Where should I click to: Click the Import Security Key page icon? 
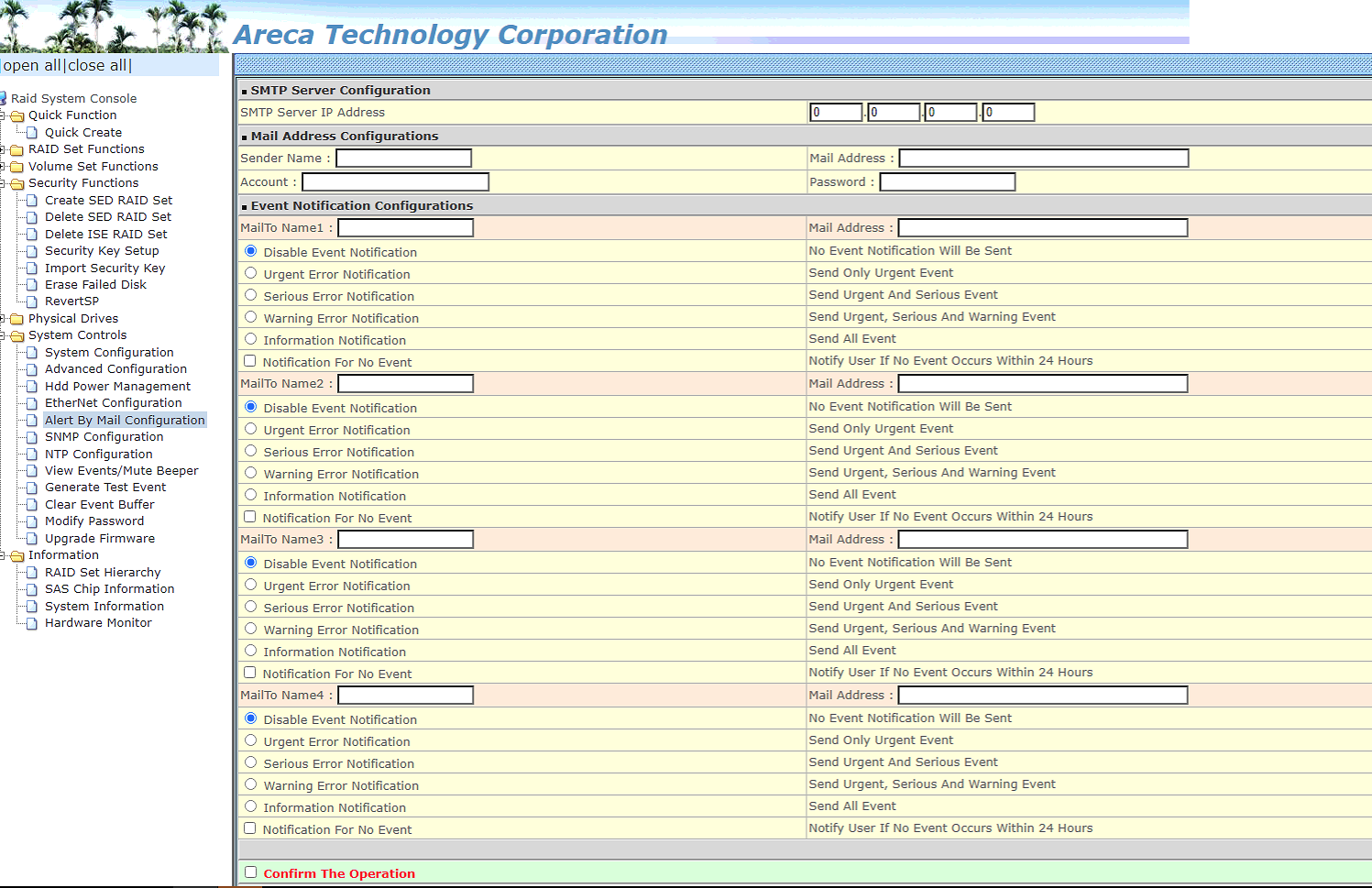[x=32, y=268]
